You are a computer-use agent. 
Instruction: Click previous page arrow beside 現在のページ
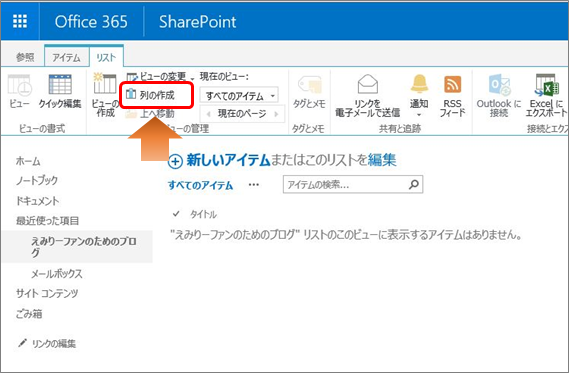coord(208,114)
